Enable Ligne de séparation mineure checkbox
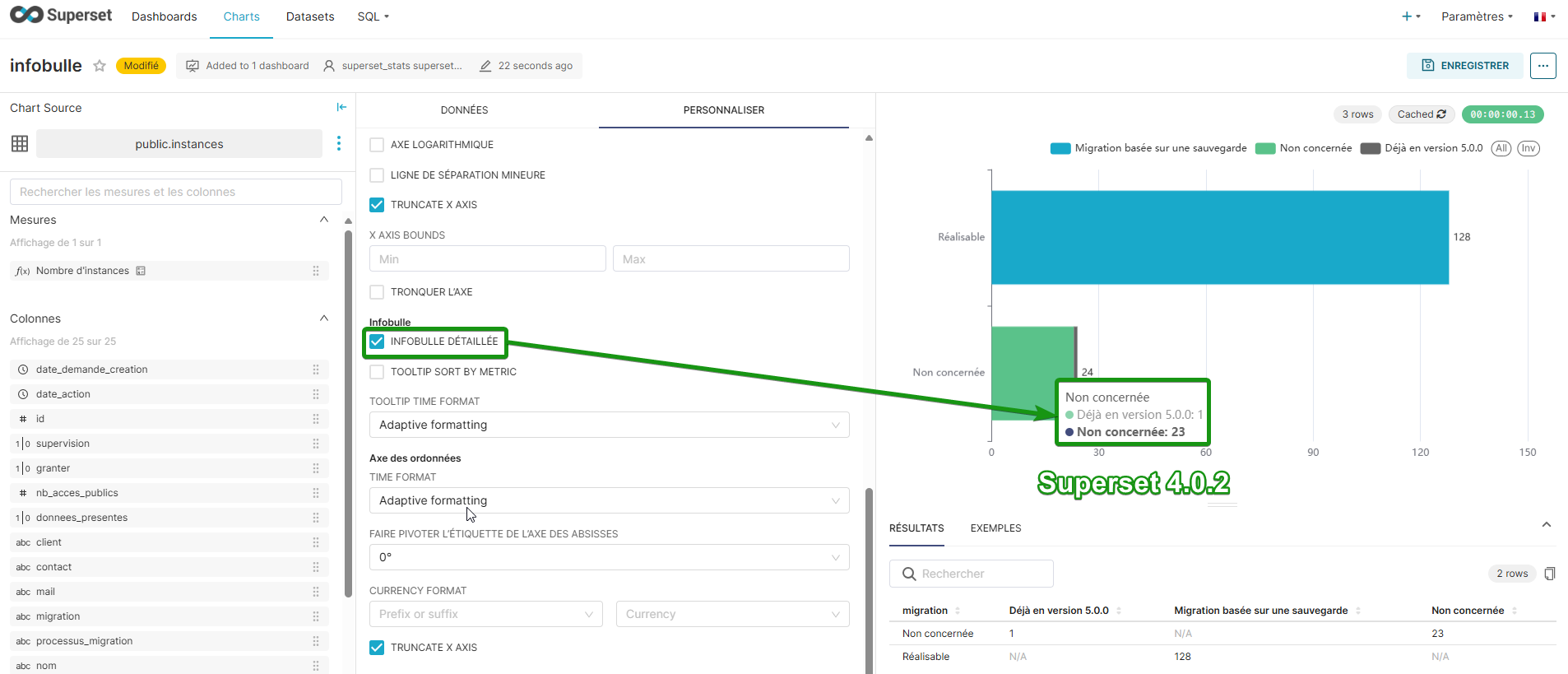1568x674 pixels. [x=377, y=175]
